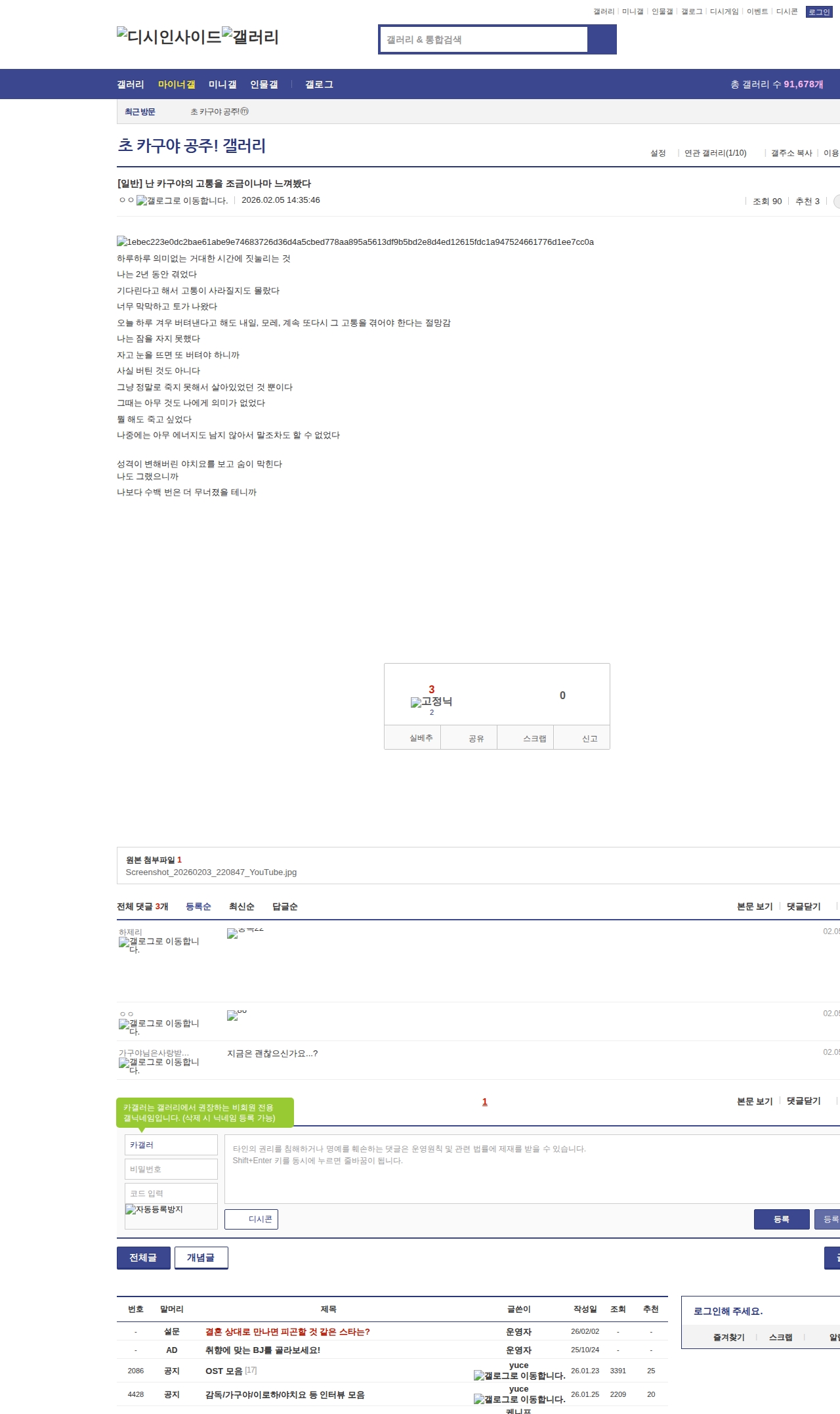Select 갤로그 in the blue navigation bar
This screenshot has height=1414, width=840.
coord(319,84)
